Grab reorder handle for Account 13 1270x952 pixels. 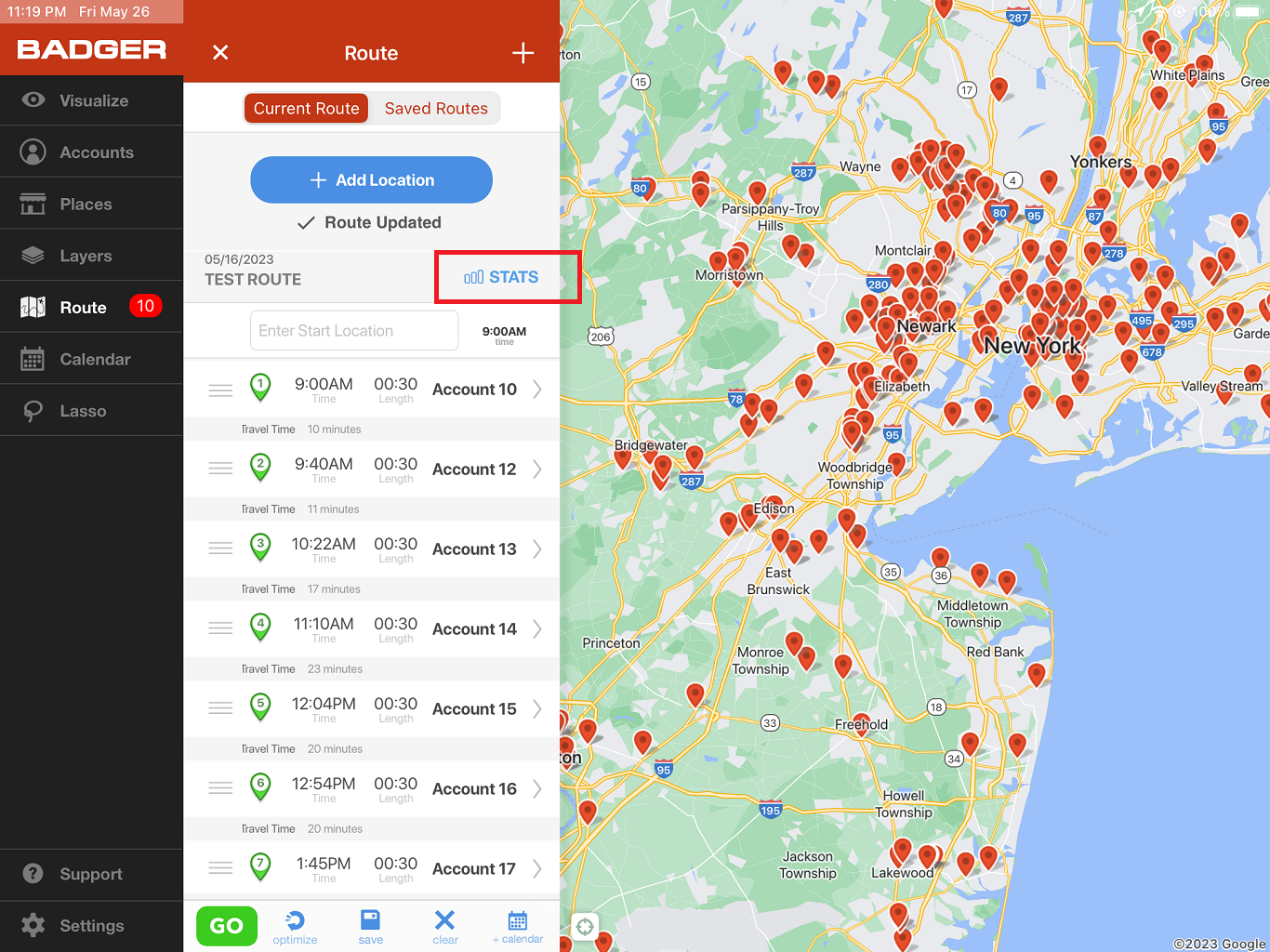tap(220, 549)
